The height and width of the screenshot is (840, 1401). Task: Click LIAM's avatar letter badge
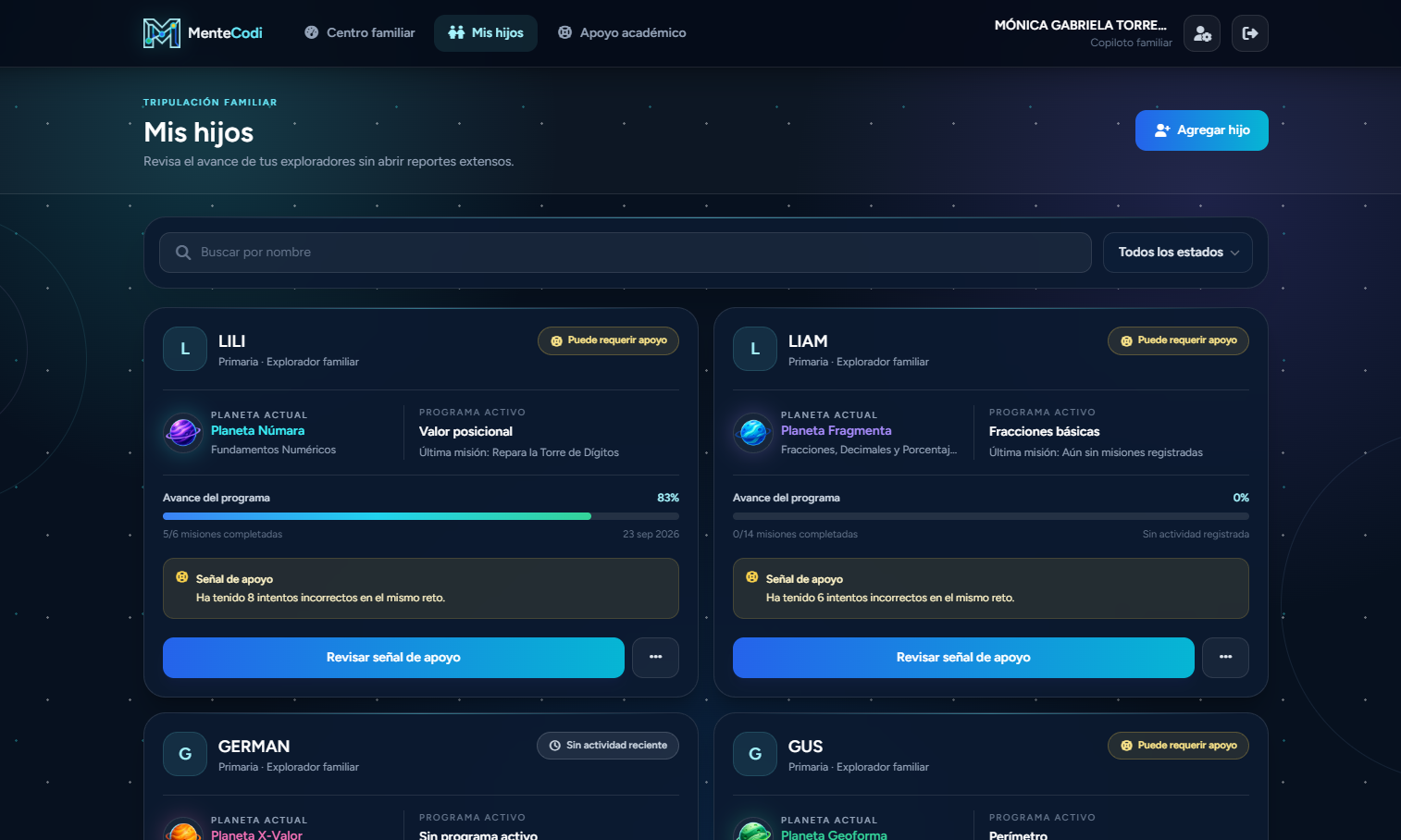point(755,349)
